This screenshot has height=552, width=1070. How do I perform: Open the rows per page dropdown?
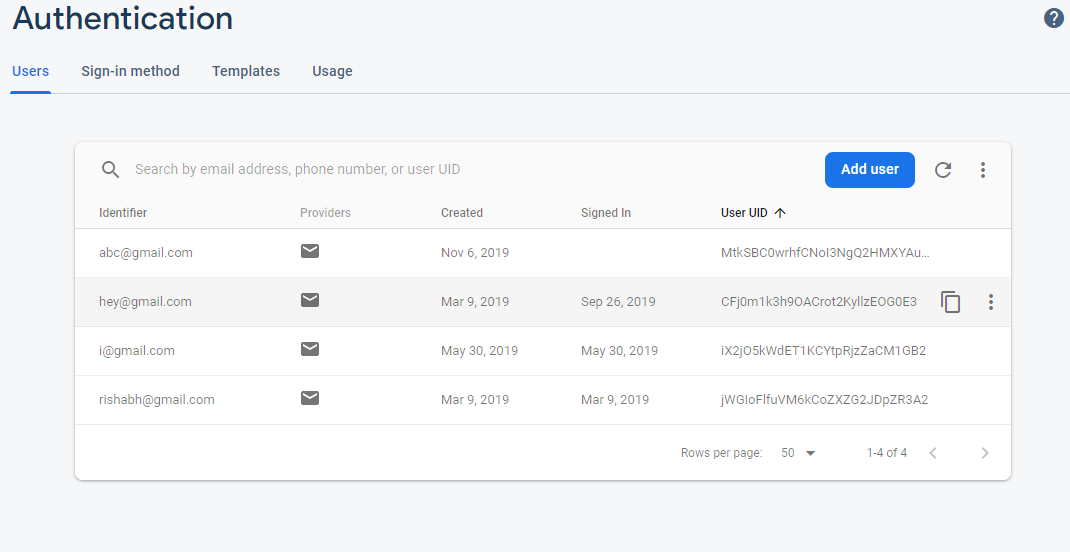798,453
